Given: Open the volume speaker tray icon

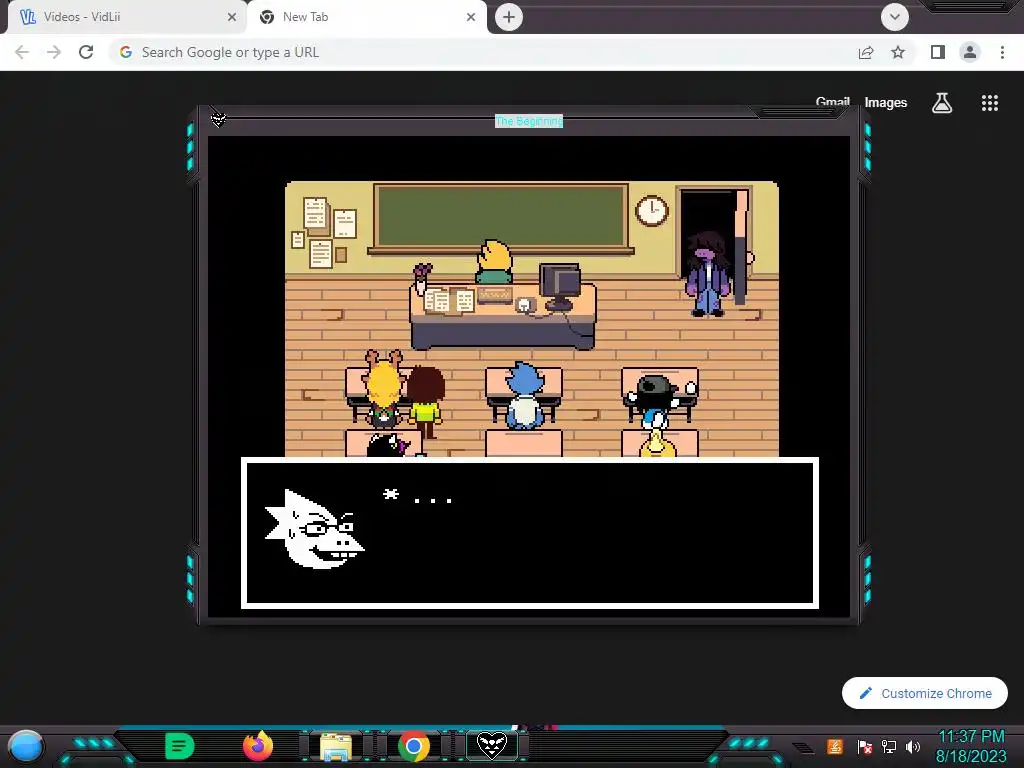Looking at the screenshot, I should coord(913,746).
